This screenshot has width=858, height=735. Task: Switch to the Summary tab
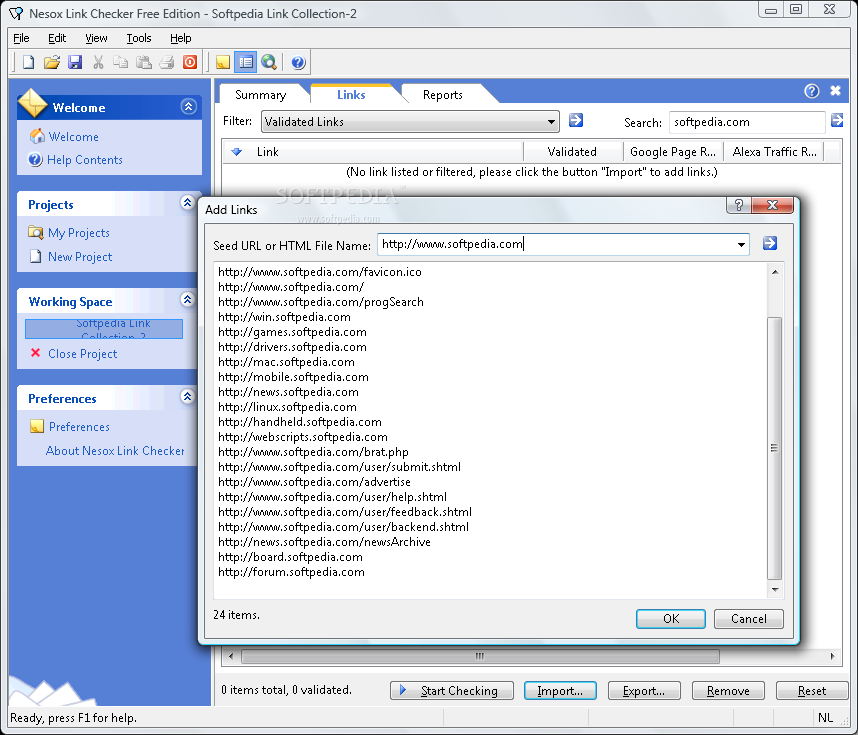pos(260,95)
